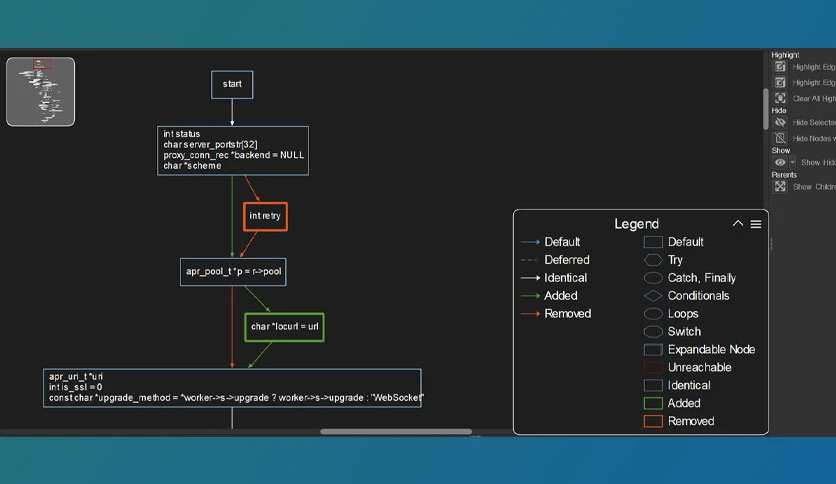Screen dimensions: 836x484
Task: Open the dropdown arrow beside Show Hidden eye
Action: click(792, 163)
